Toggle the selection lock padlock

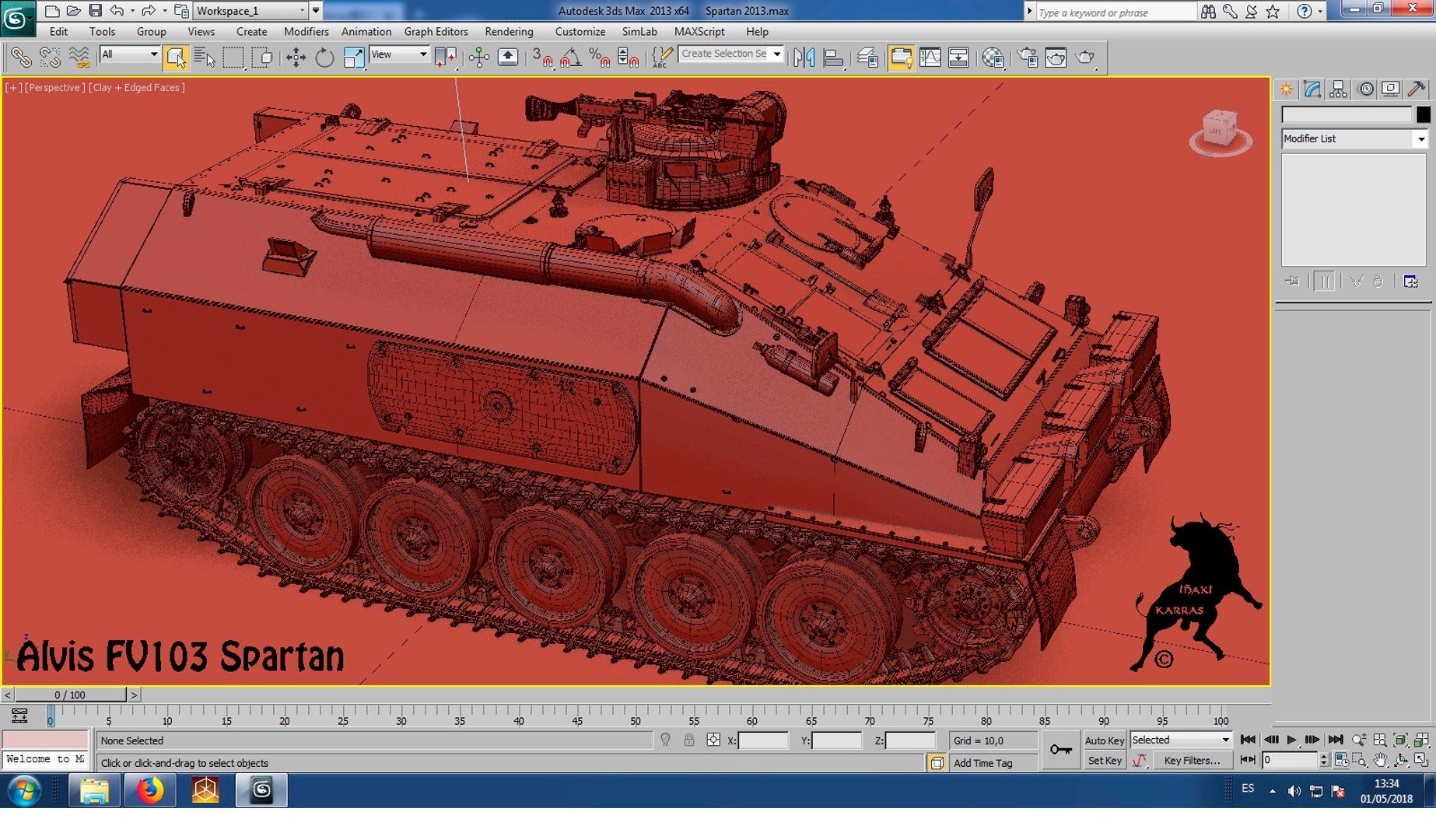point(689,740)
